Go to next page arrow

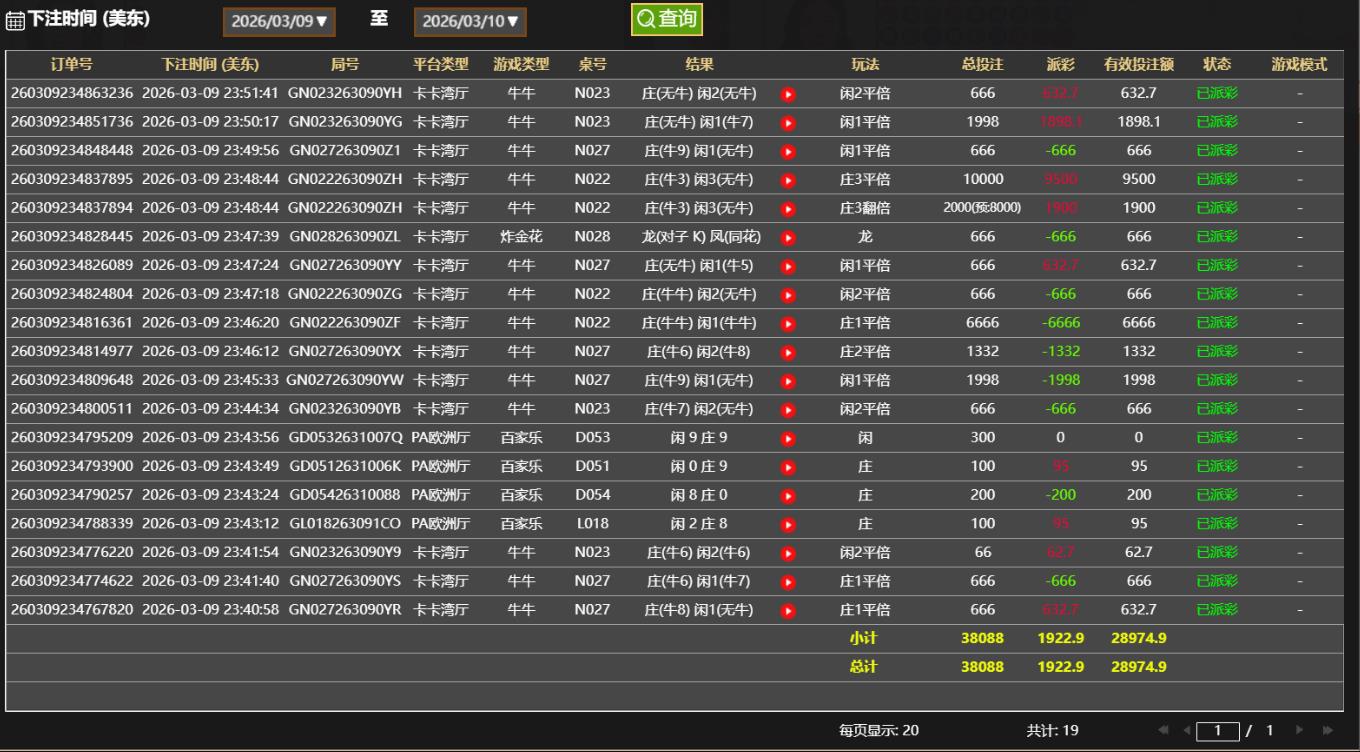tap(1300, 731)
